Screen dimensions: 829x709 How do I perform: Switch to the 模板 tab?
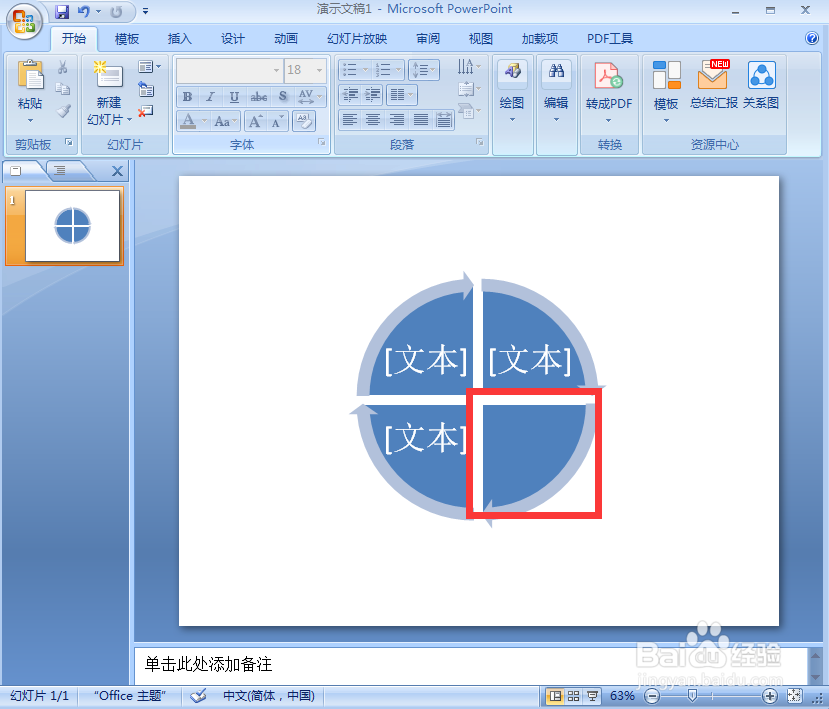tap(127, 39)
